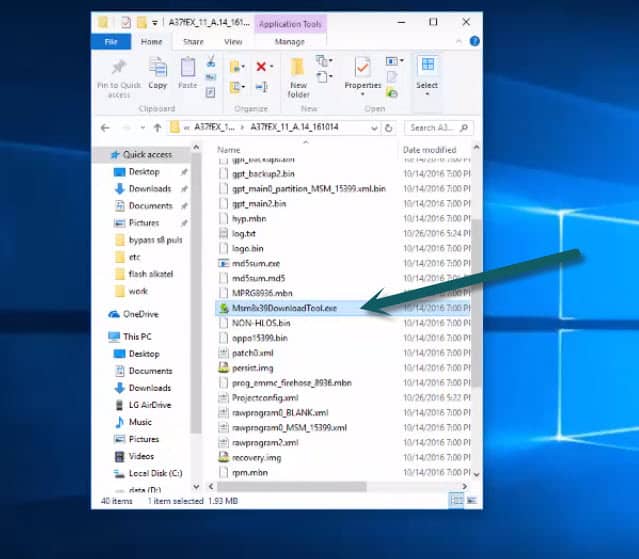This screenshot has height=559, width=639.
Task: Open LG AirDrive in navigation pane
Action: pos(150,405)
